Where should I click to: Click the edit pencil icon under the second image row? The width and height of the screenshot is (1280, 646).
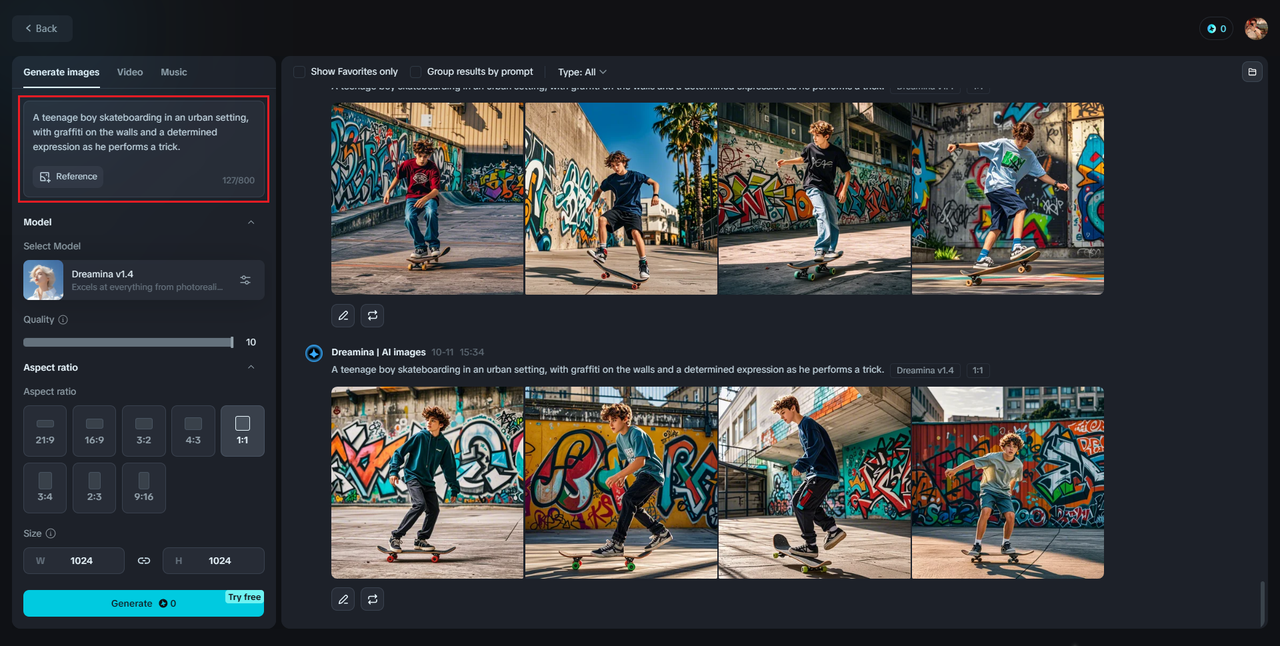pos(343,599)
